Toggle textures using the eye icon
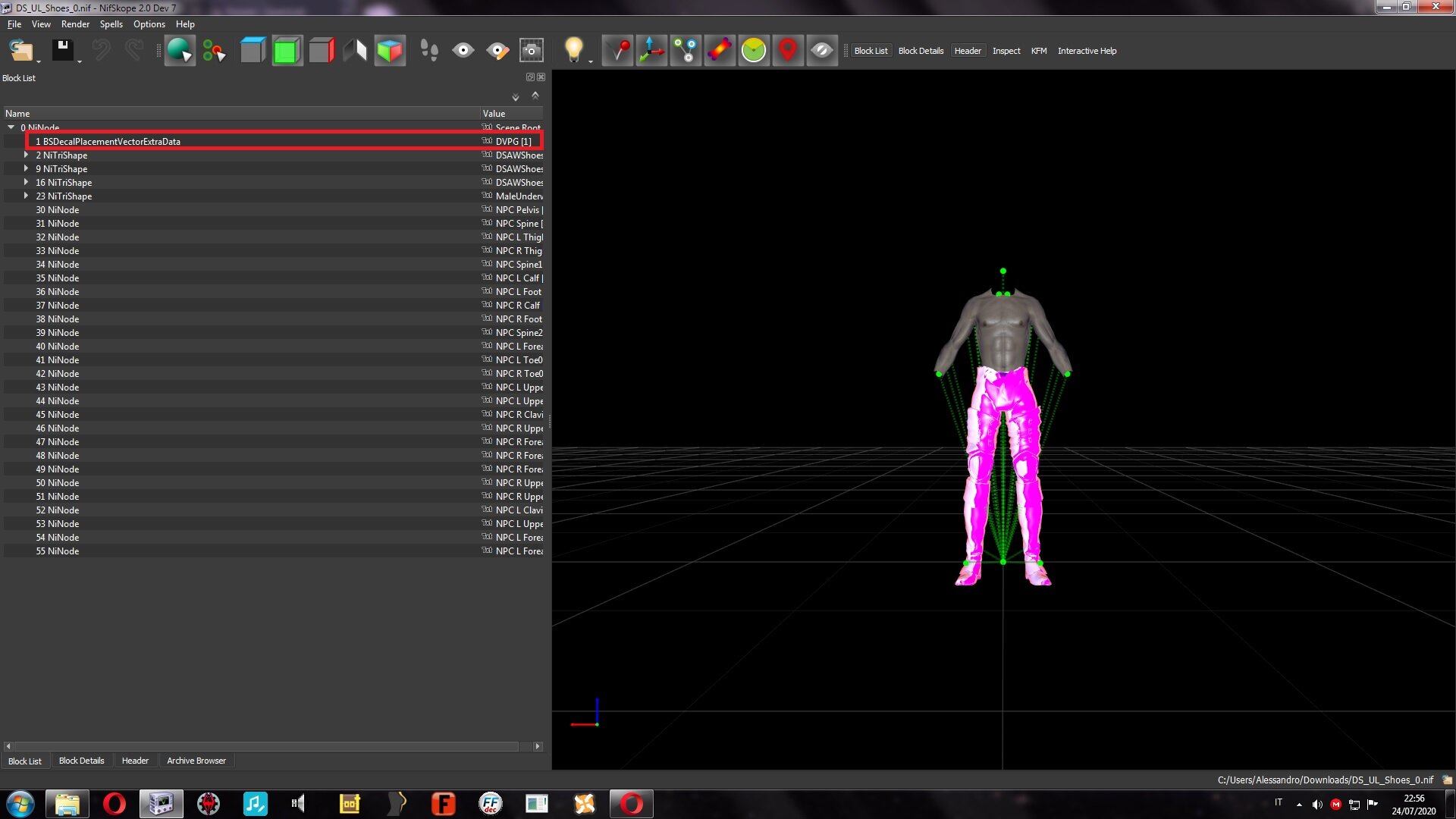 (464, 50)
